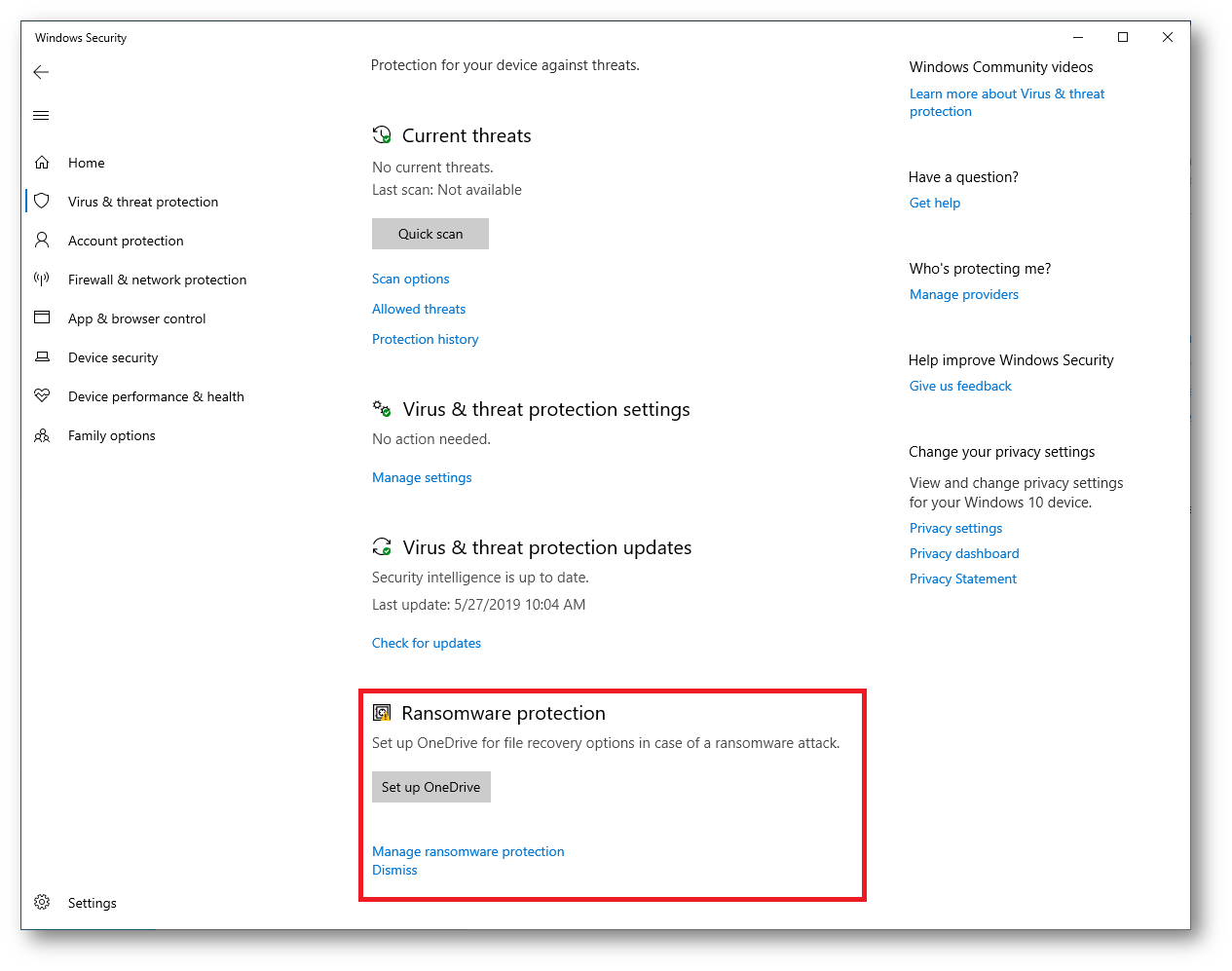
Task: Click Manage settings link
Action: click(x=422, y=477)
